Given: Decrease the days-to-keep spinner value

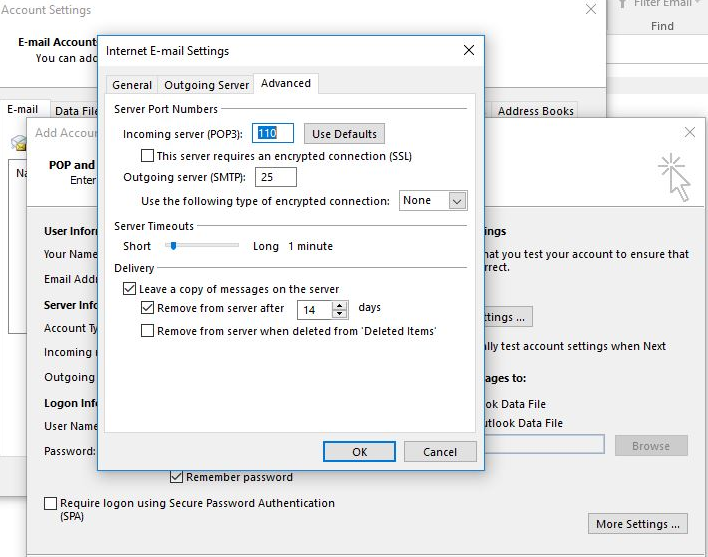Looking at the screenshot, I should click(x=340, y=314).
